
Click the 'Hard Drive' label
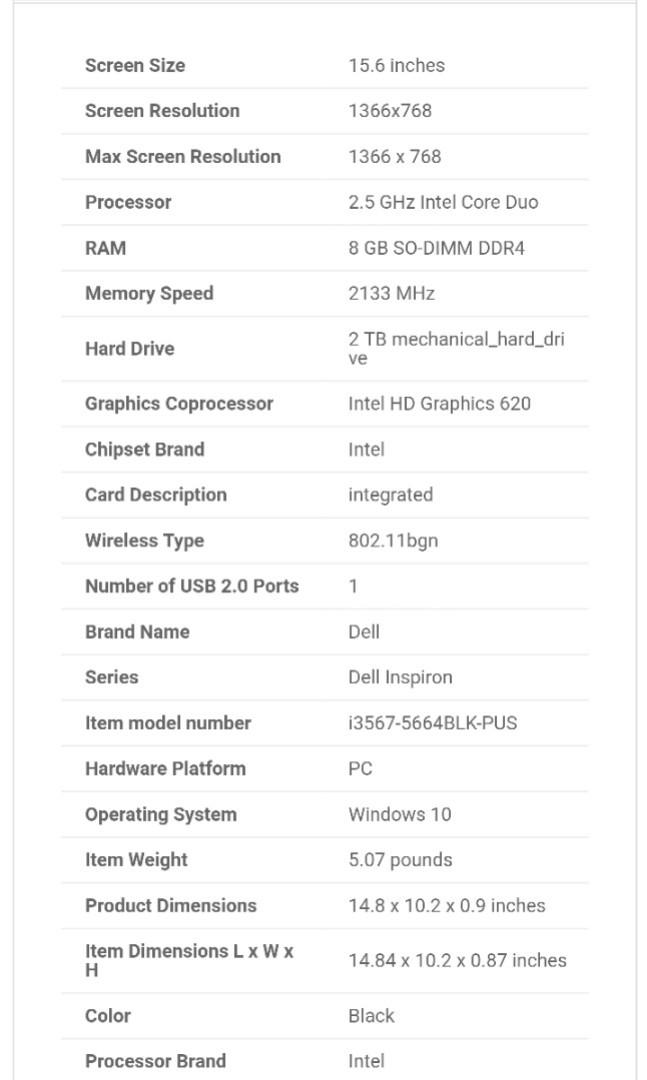(x=130, y=349)
